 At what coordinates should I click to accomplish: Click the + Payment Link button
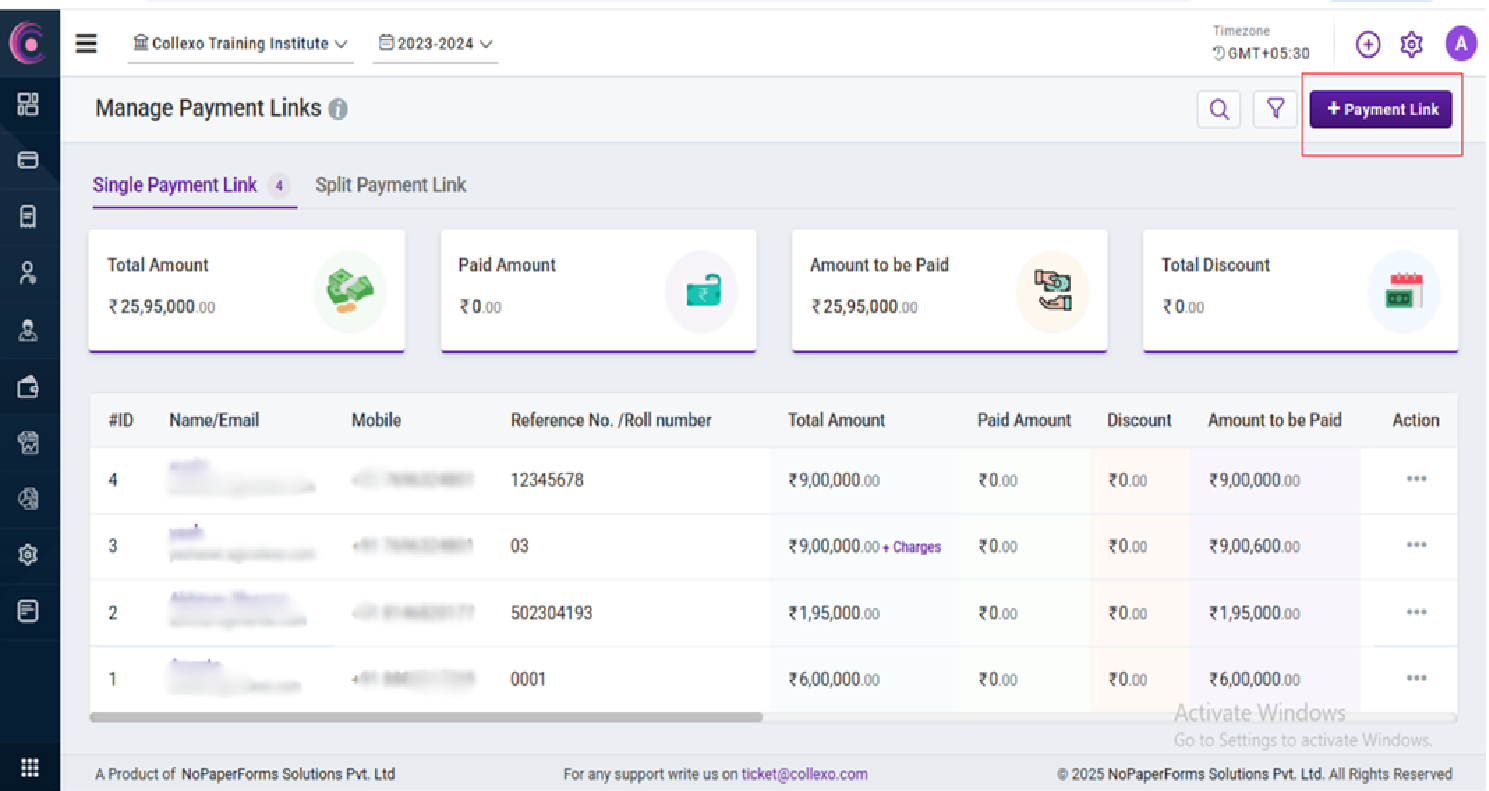click(x=1381, y=110)
